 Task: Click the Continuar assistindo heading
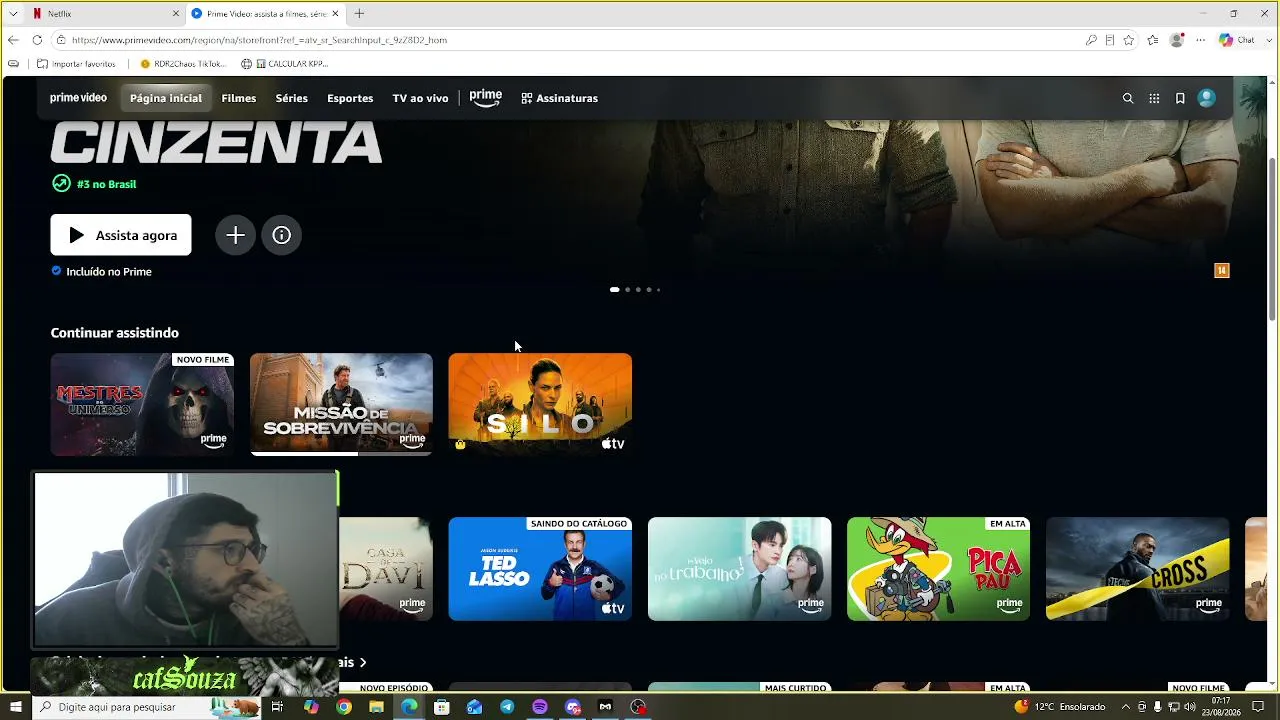click(x=115, y=333)
